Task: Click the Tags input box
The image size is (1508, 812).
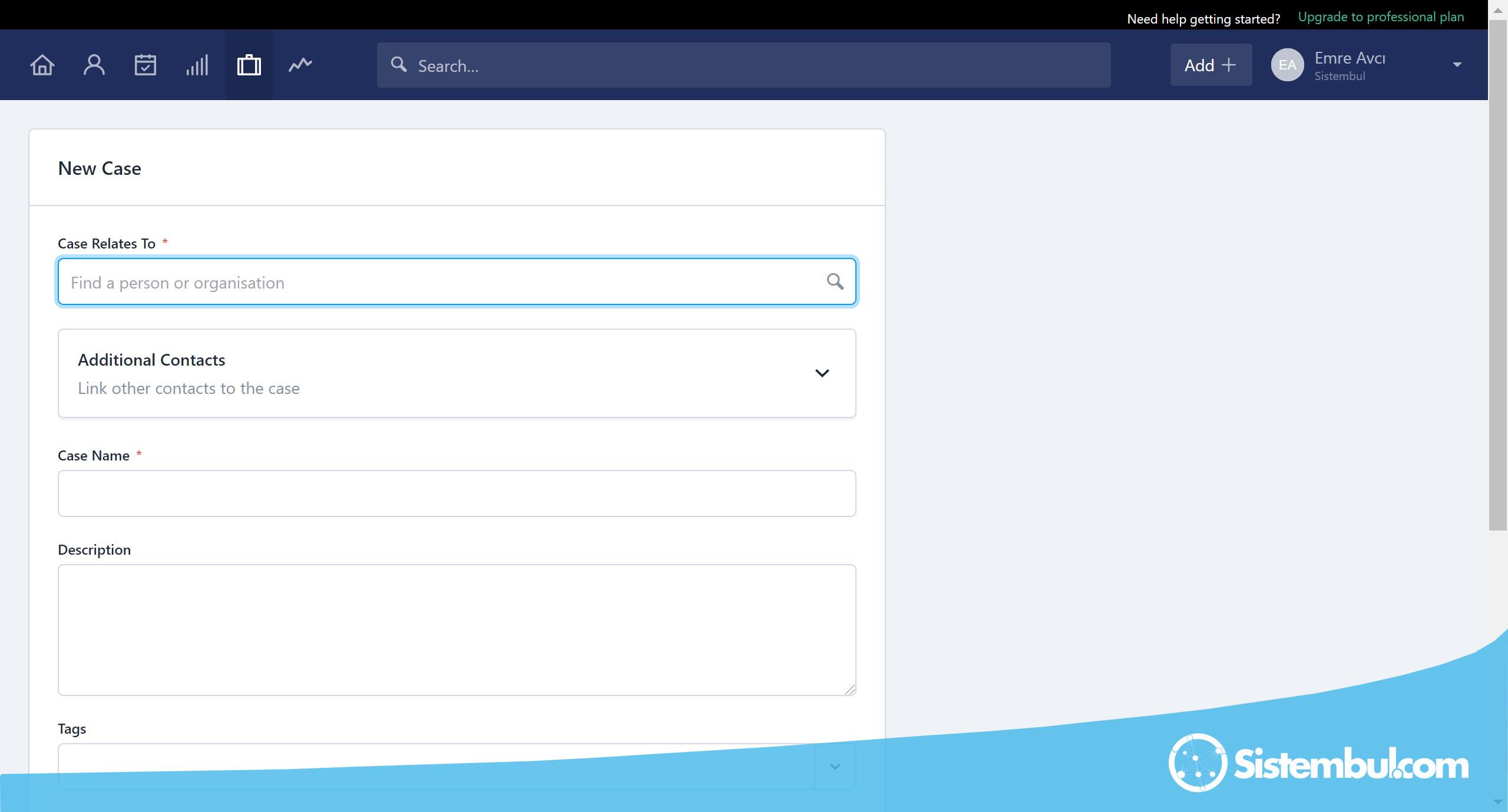Action: pyautogui.click(x=436, y=767)
